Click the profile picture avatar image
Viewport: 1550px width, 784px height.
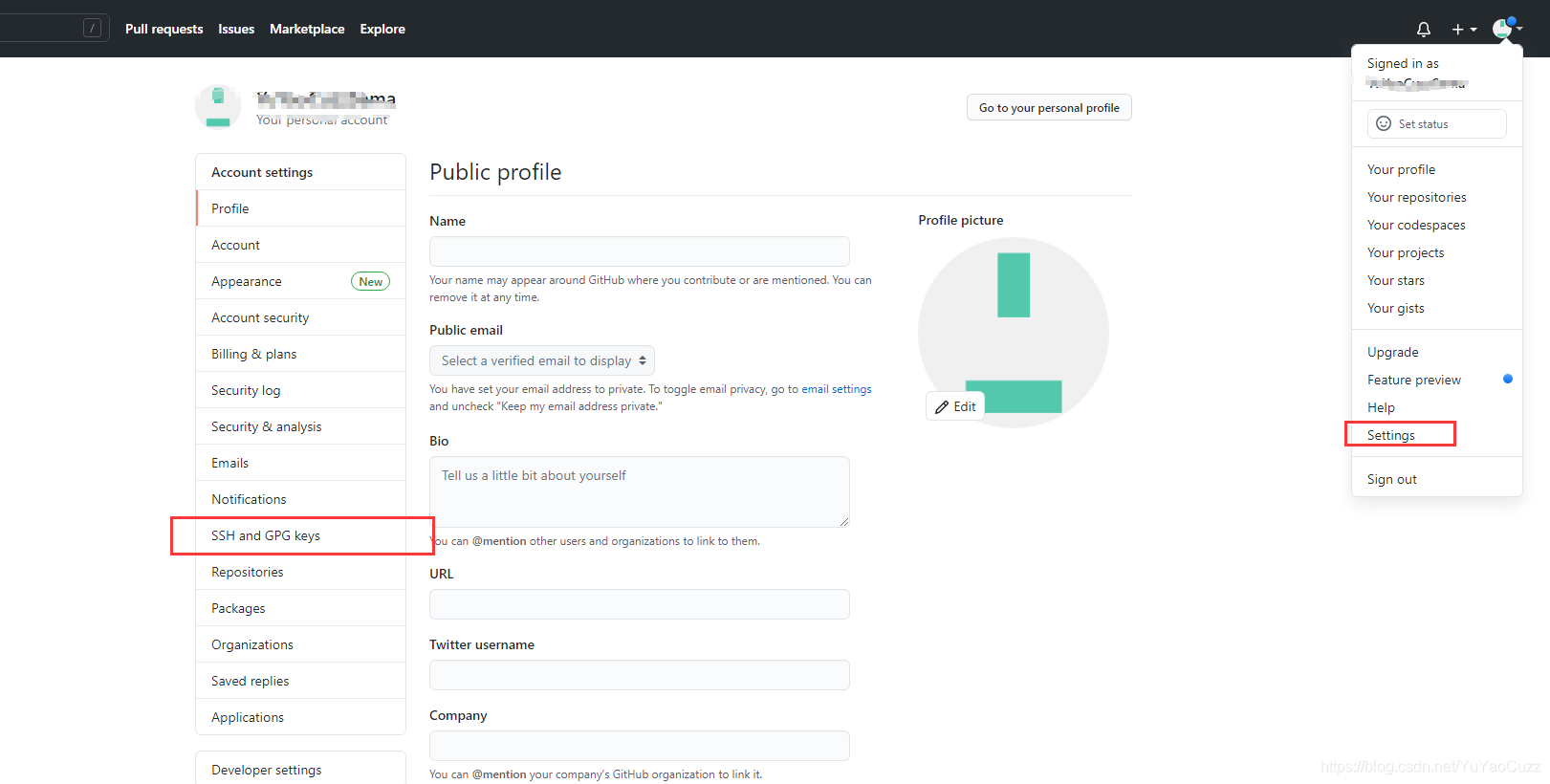(1014, 333)
